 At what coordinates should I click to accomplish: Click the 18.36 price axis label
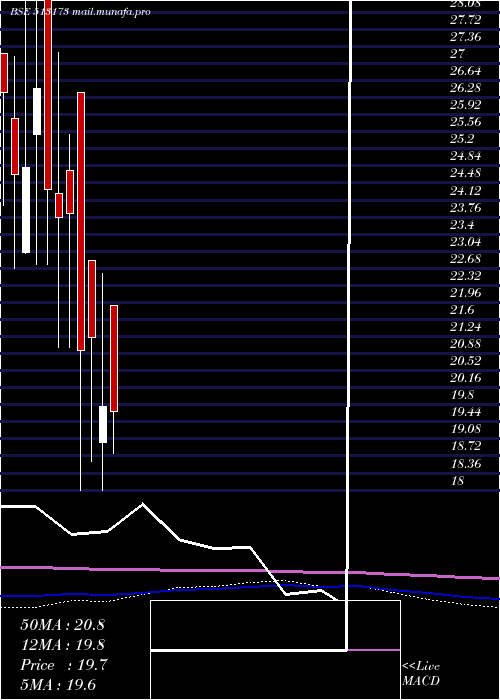point(466,464)
